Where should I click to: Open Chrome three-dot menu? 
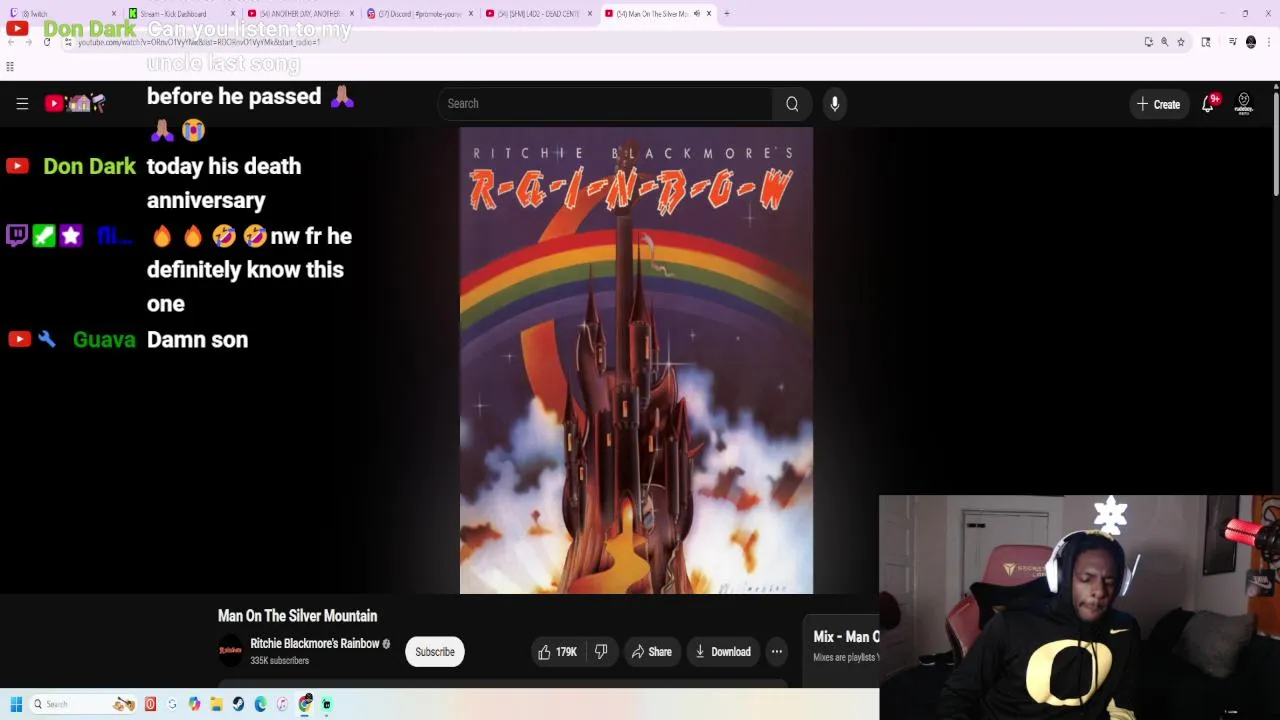(1268, 42)
